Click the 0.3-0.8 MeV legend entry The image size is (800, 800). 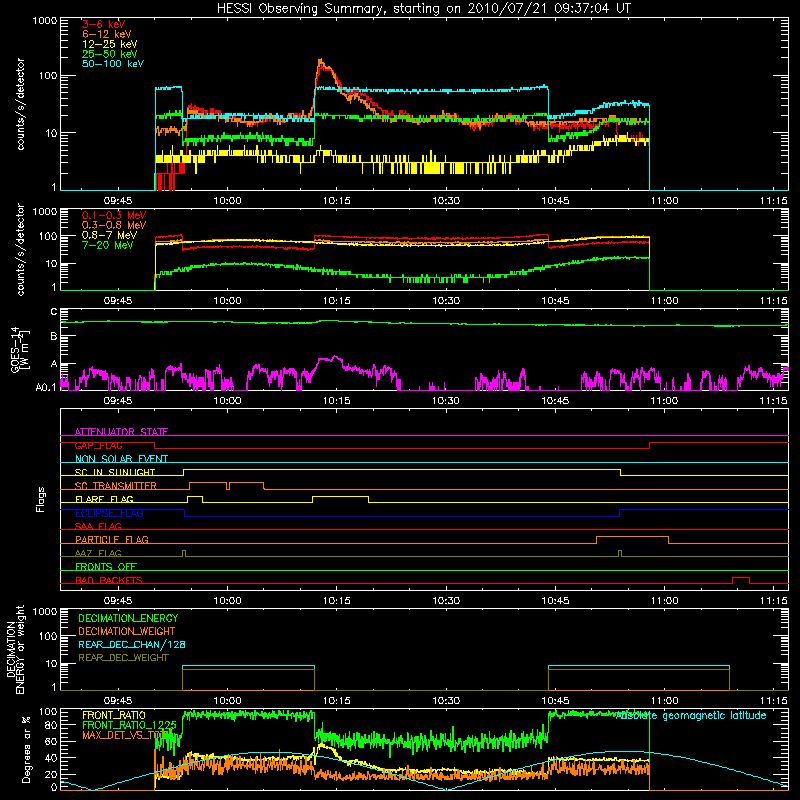[114, 225]
